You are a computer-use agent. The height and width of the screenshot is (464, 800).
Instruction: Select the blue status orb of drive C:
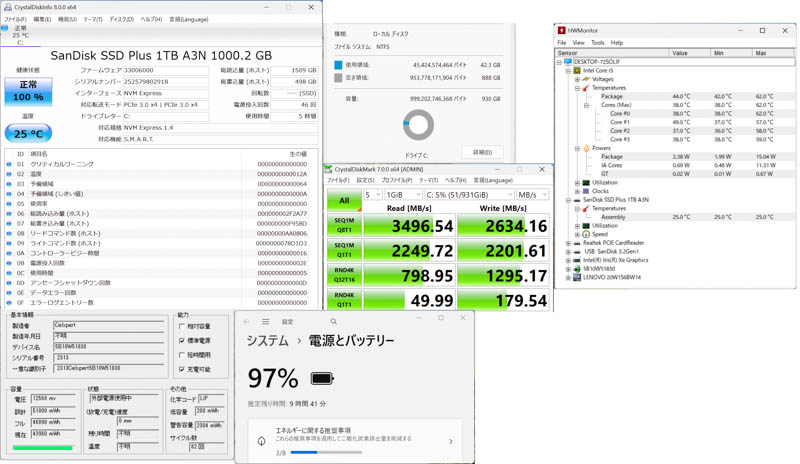pos(5,28)
